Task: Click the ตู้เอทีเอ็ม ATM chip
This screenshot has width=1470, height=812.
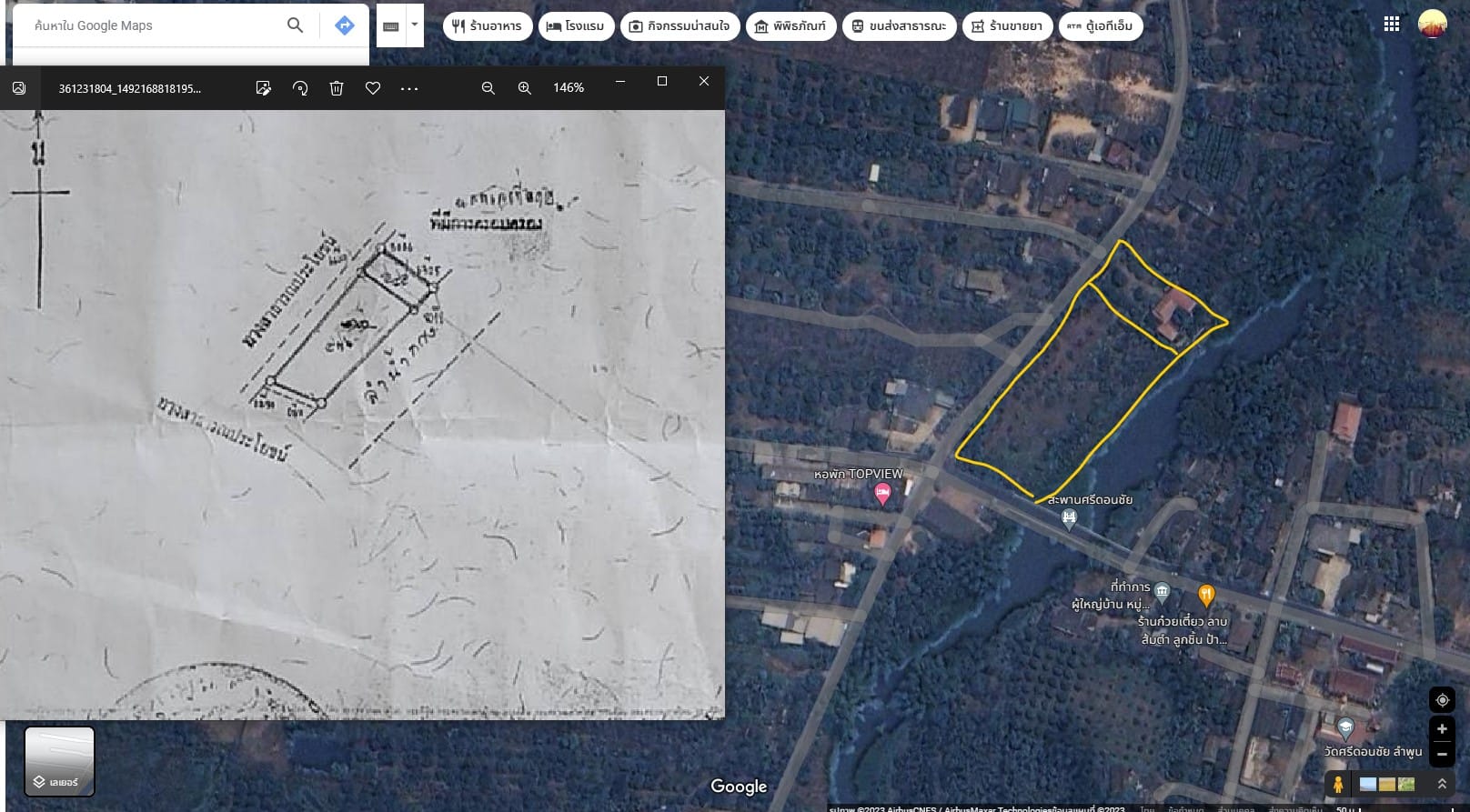Action: click(1101, 26)
